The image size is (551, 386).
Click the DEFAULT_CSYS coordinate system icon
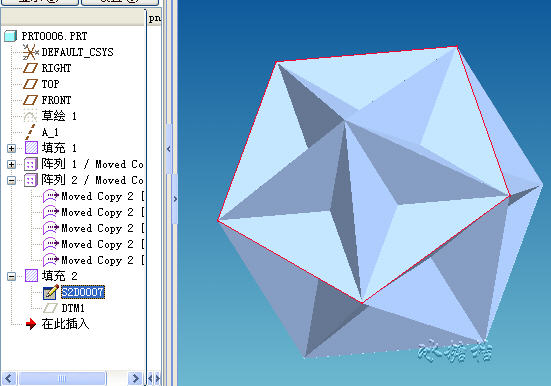pos(30,52)
